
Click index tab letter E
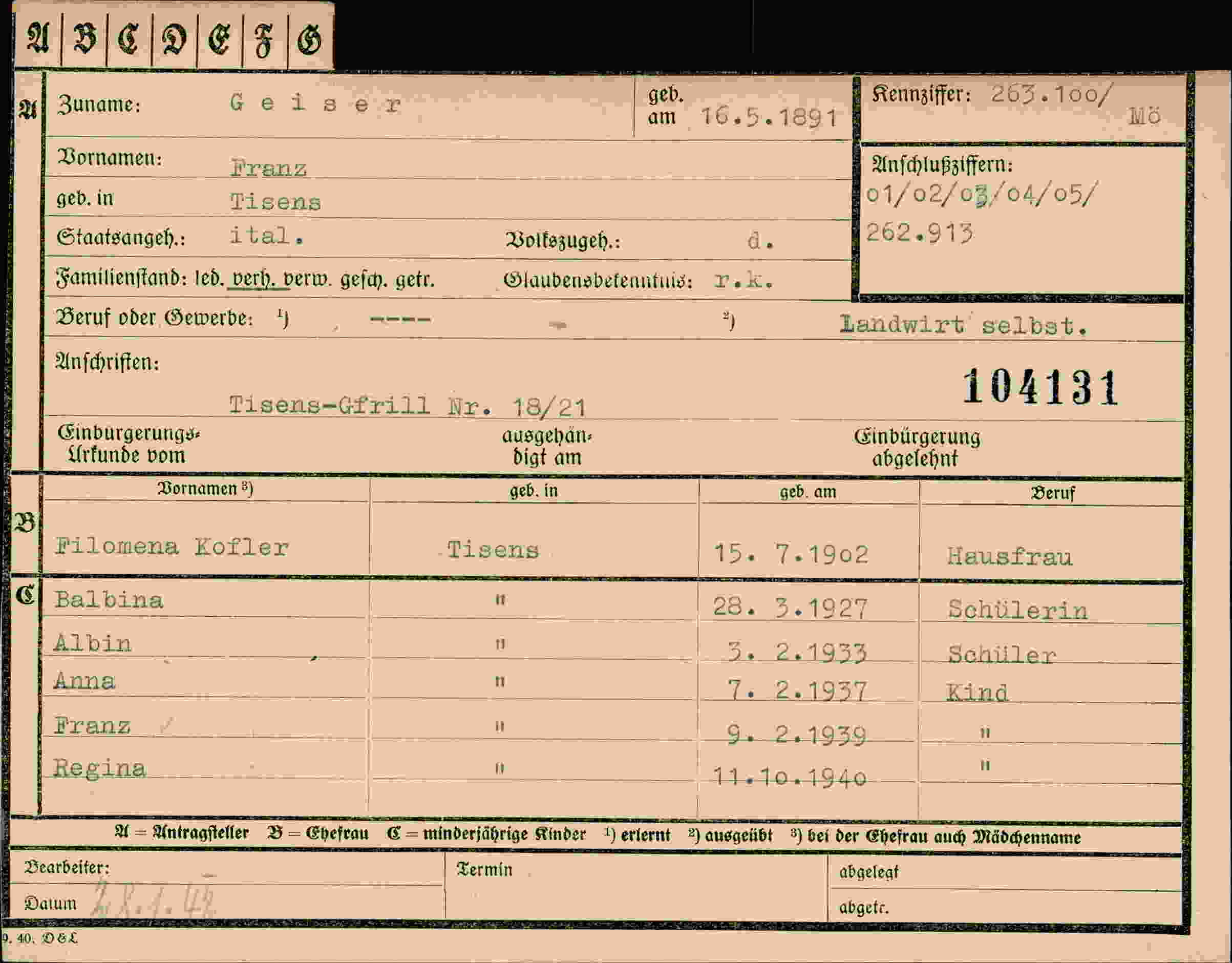pyautogui.click(x=220, y=40)
